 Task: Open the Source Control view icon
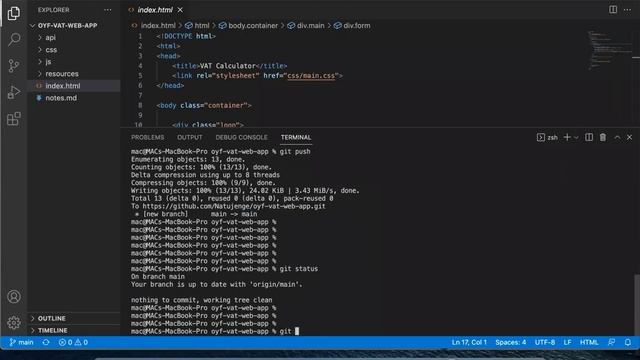coord(14,66)
